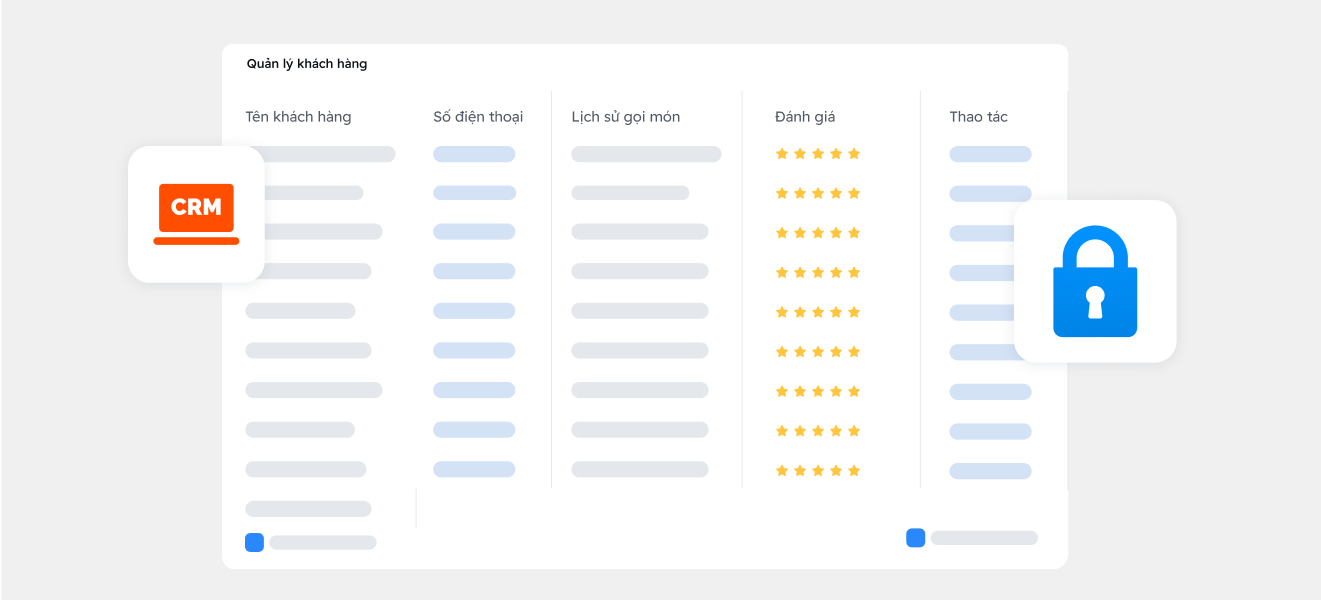Click a five-star rating progress row
The image size is (1321, 601).
tap(818, 153)
